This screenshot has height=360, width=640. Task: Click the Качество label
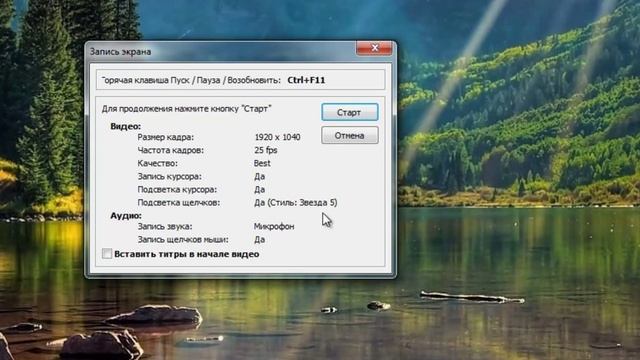coord(158,163)
